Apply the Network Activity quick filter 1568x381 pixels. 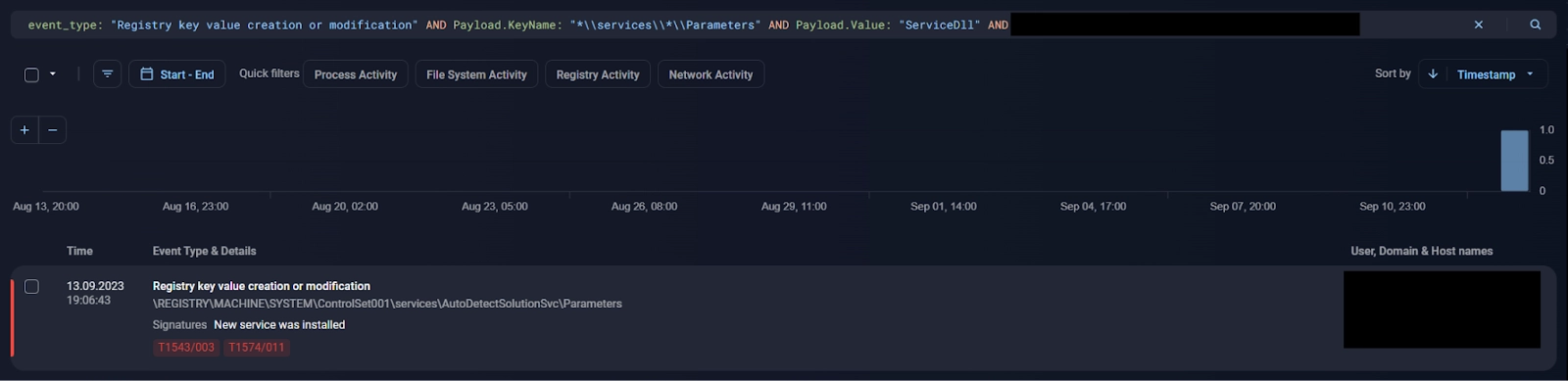pos(710,74)
